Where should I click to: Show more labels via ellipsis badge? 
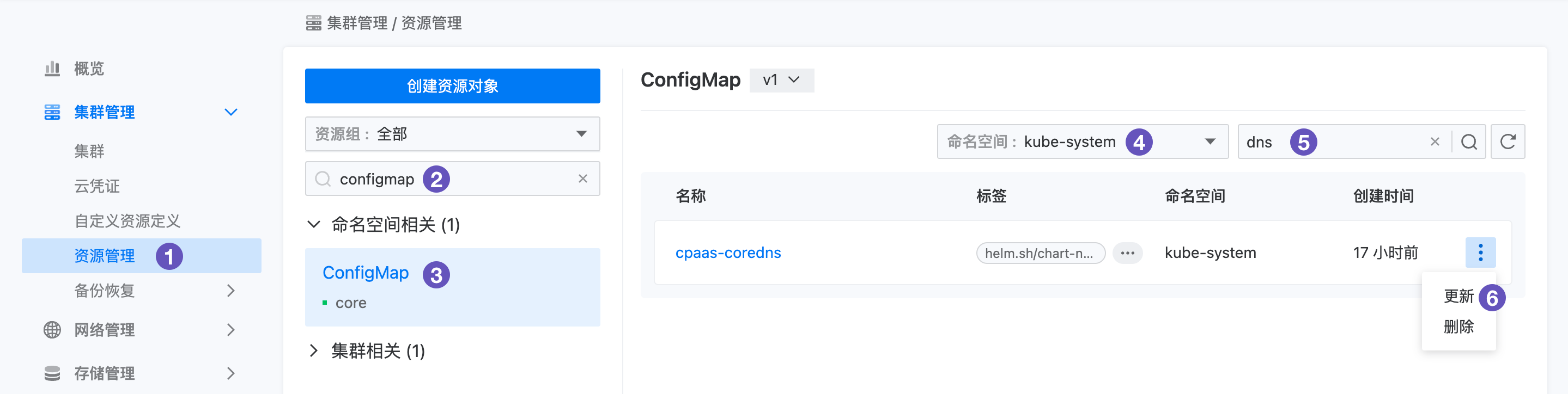1127,253
